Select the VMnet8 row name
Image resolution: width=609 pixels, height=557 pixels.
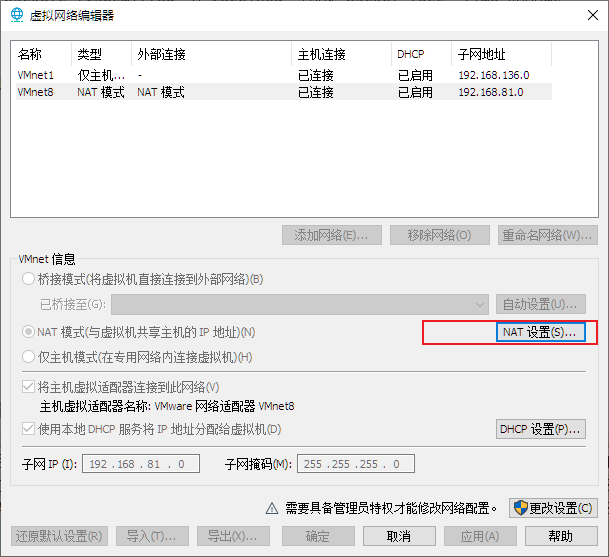pyautogui.click(x=35, y=92)
